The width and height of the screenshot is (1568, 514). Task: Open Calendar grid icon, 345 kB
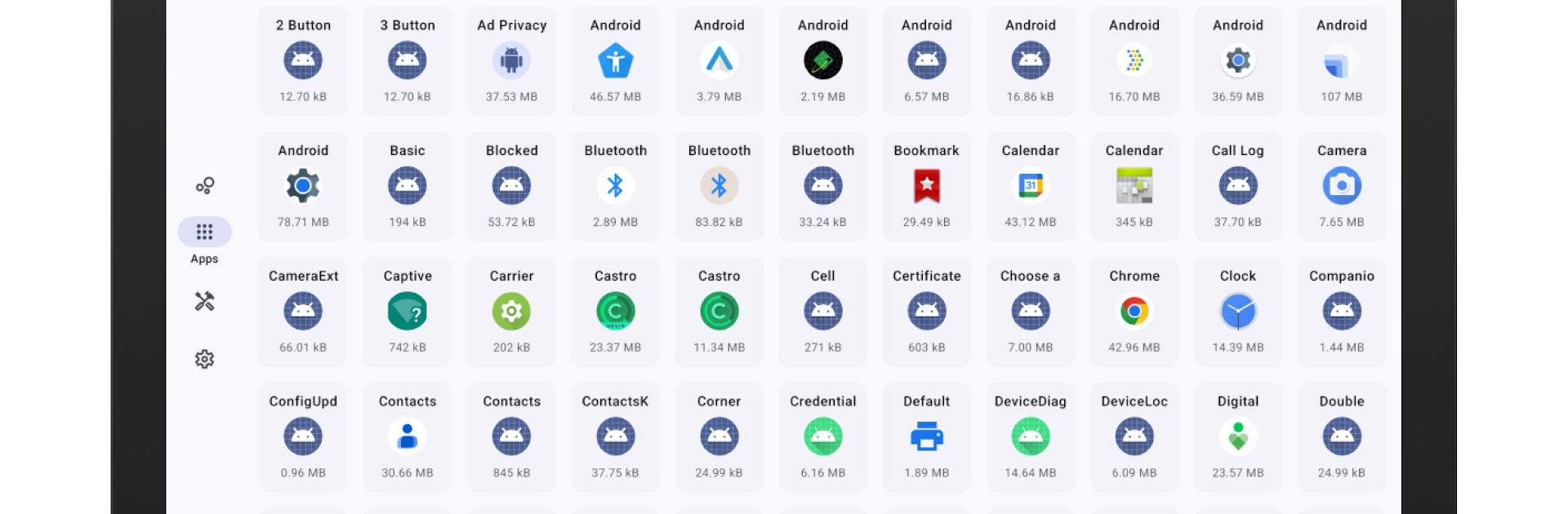[x=1134, y=186]
